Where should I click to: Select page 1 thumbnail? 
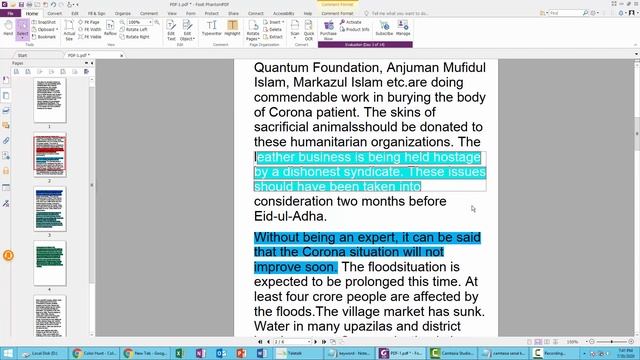click(x=50, y=100)
